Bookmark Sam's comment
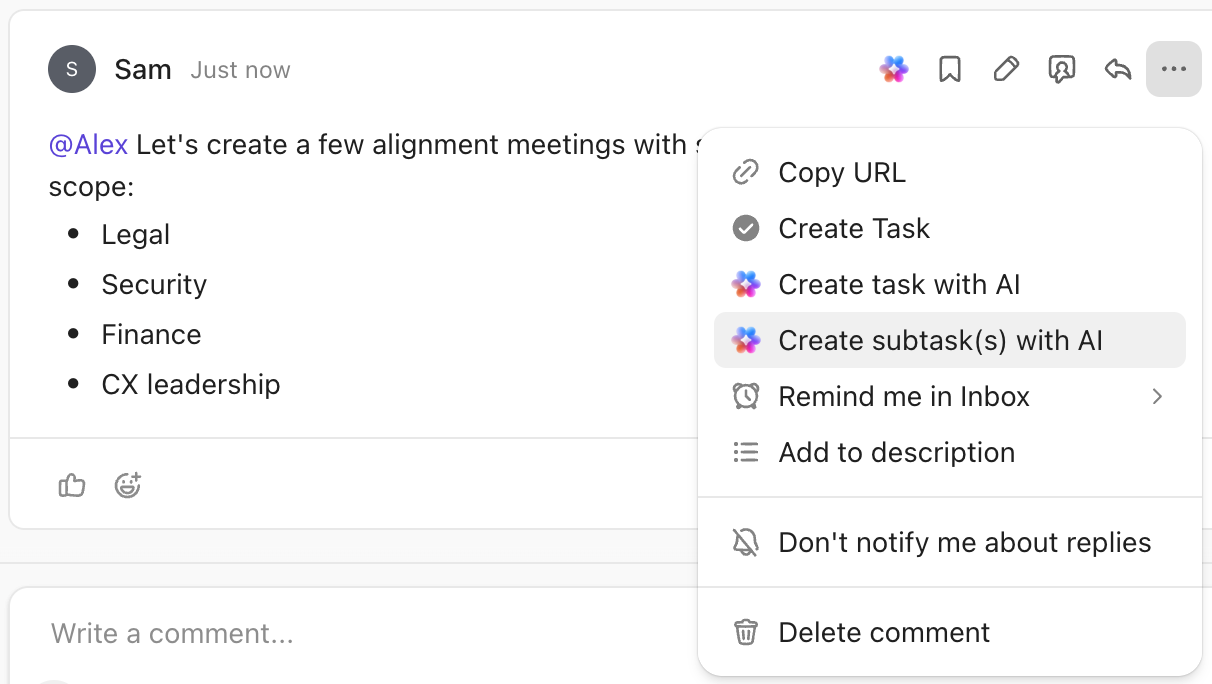This screenshot has height=684, width=1212. pos(949,69)
